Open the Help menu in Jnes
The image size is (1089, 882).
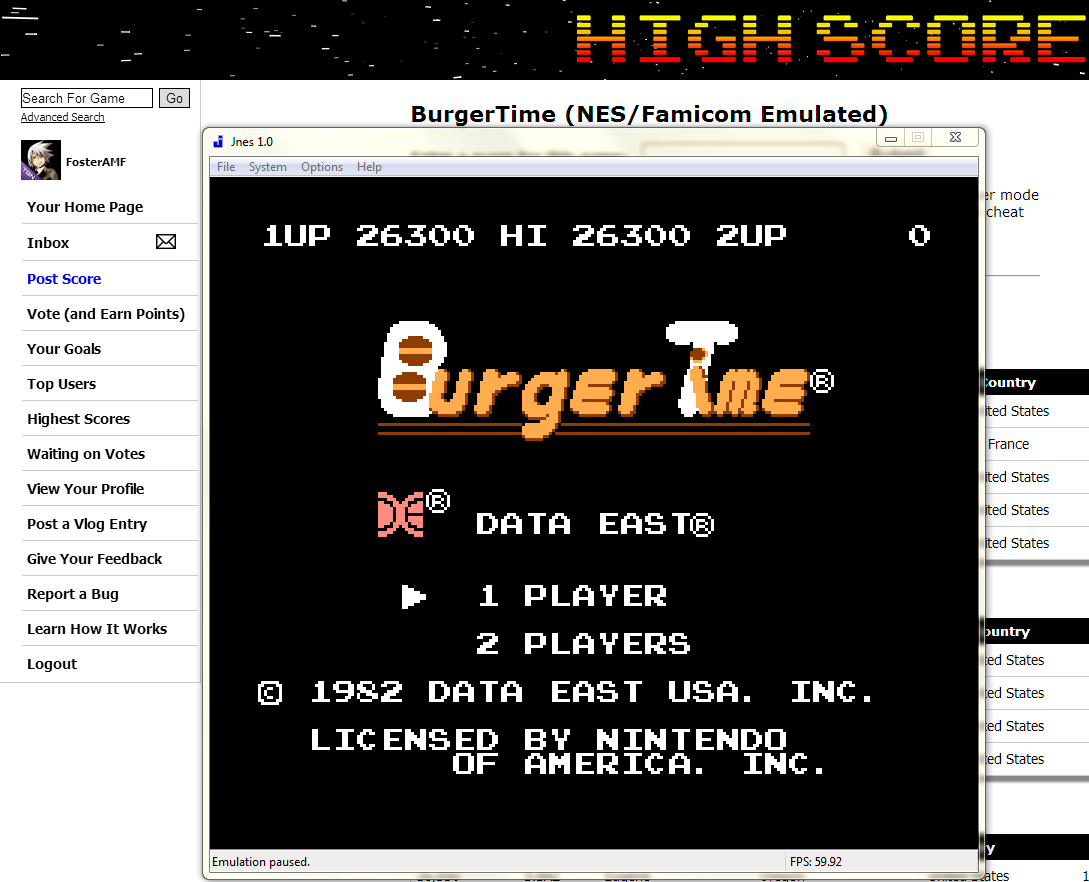(369, 167)
